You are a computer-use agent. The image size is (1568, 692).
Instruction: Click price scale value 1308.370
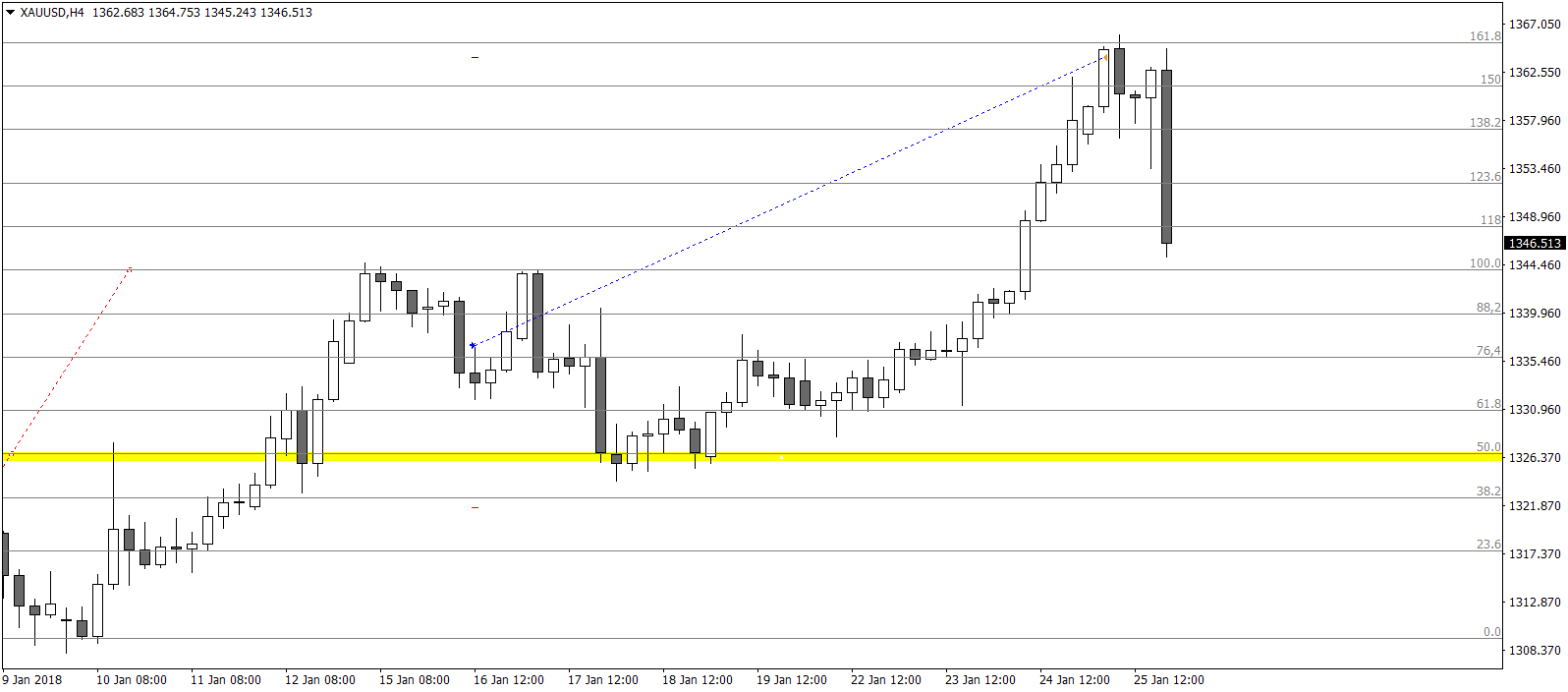[1535, 650]
